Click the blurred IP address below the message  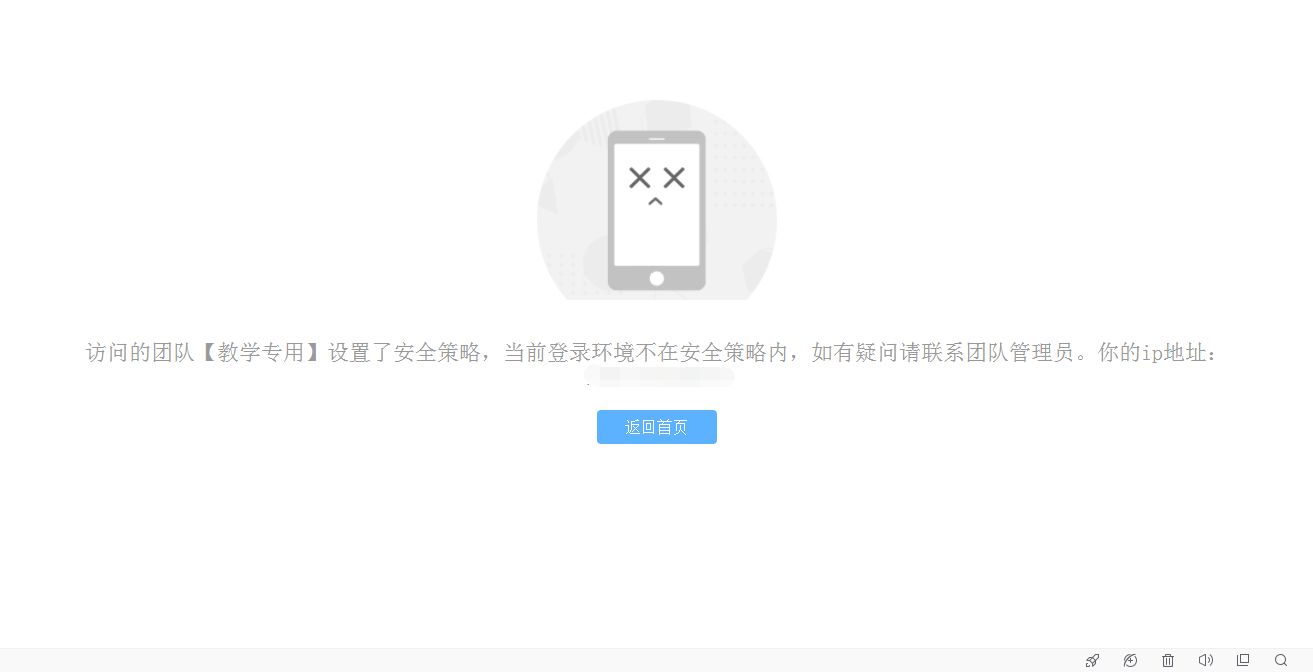coord(660,376)
